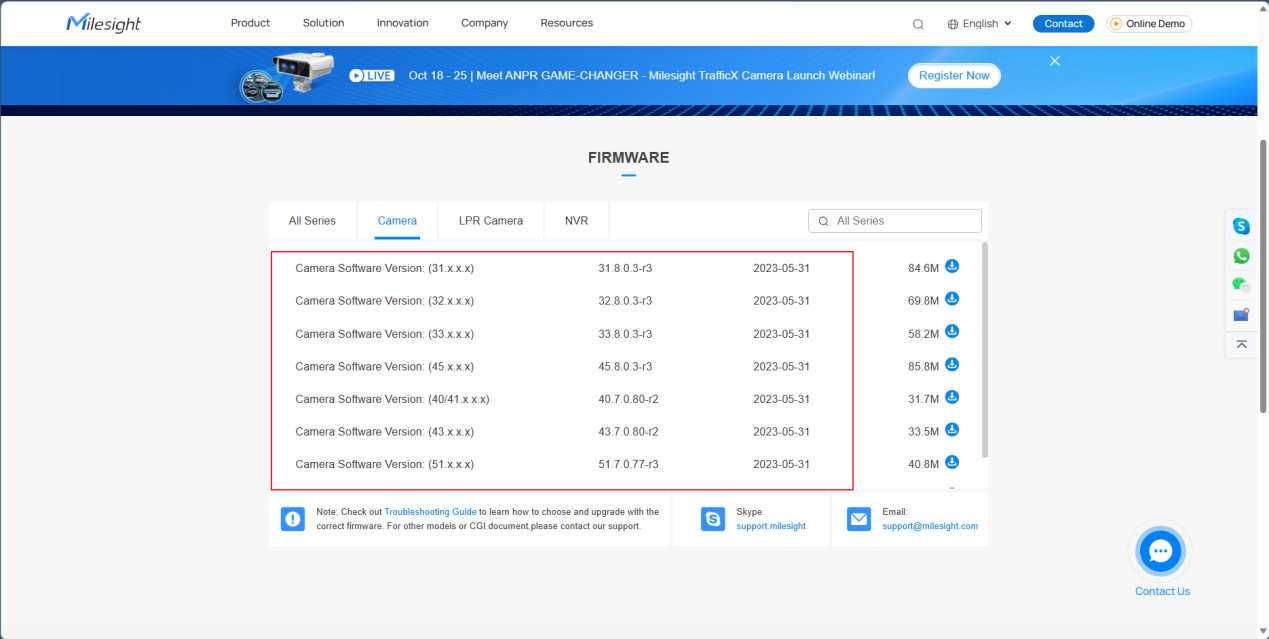The height and width of the screenshot is (639, 1269).
Task: Download firmware 43.7.0.80-r2
Action: pyautogui.click(x=952, y=430)
